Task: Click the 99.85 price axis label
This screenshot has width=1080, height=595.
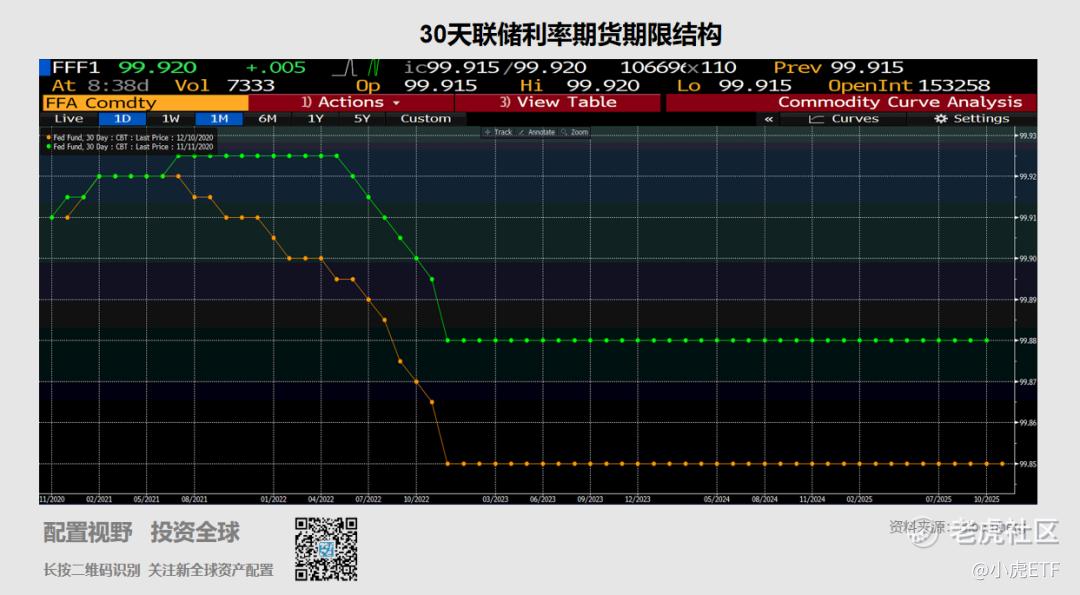Action: pos(1028,464)
